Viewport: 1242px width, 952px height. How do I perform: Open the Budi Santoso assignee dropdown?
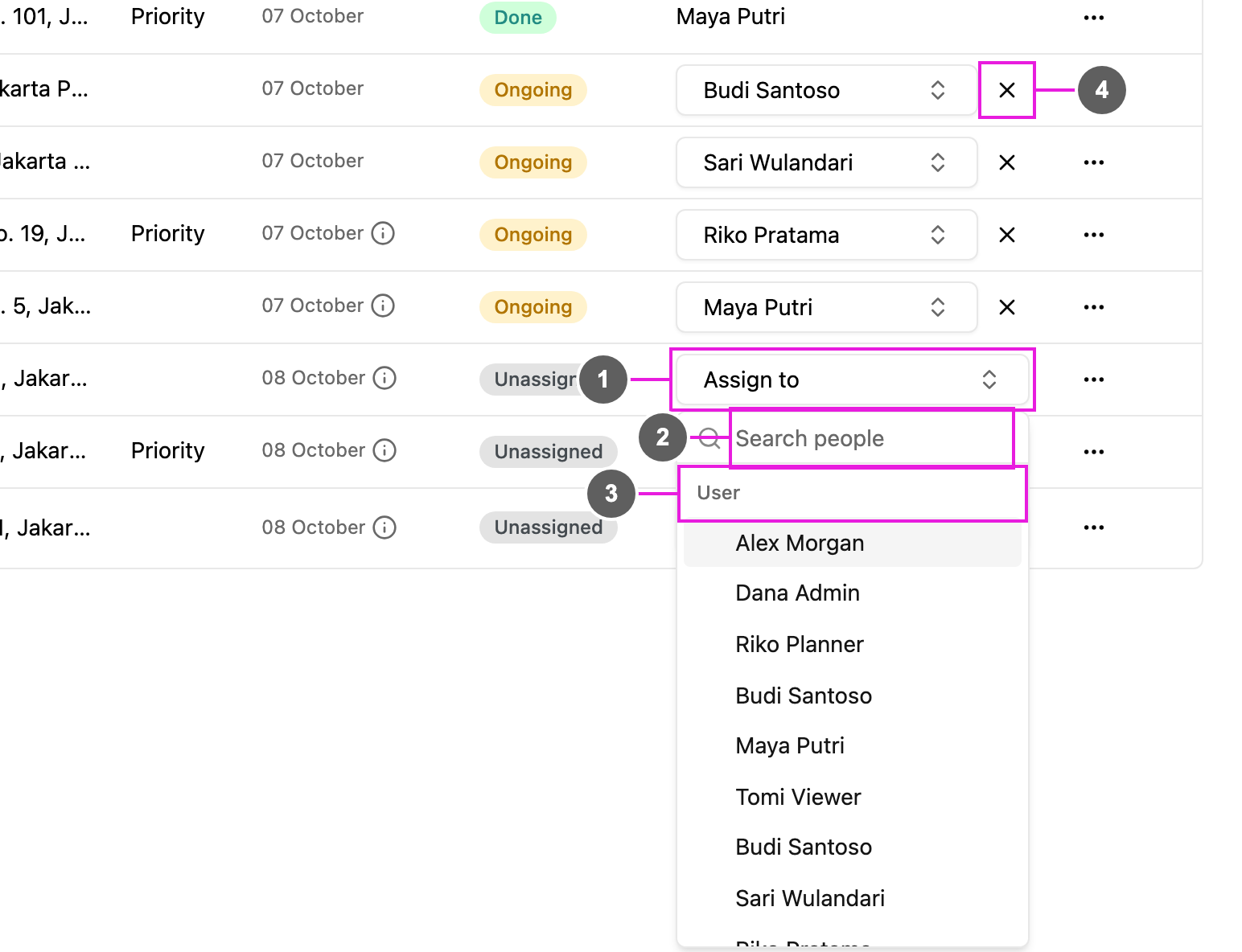(x=826, y=90)
